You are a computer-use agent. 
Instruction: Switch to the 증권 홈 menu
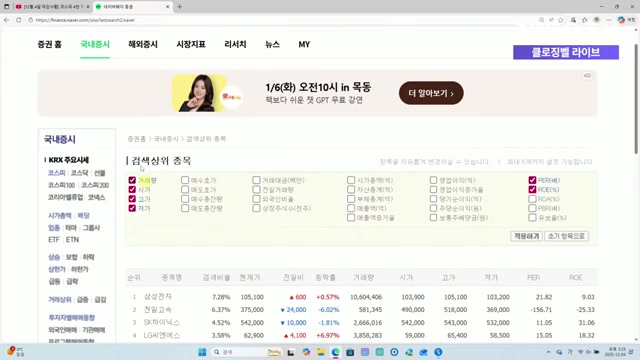pos(49,44)
